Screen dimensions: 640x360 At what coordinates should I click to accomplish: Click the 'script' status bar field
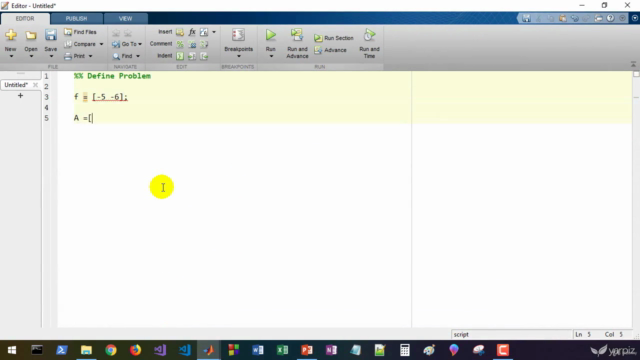[x=511, y=334]
